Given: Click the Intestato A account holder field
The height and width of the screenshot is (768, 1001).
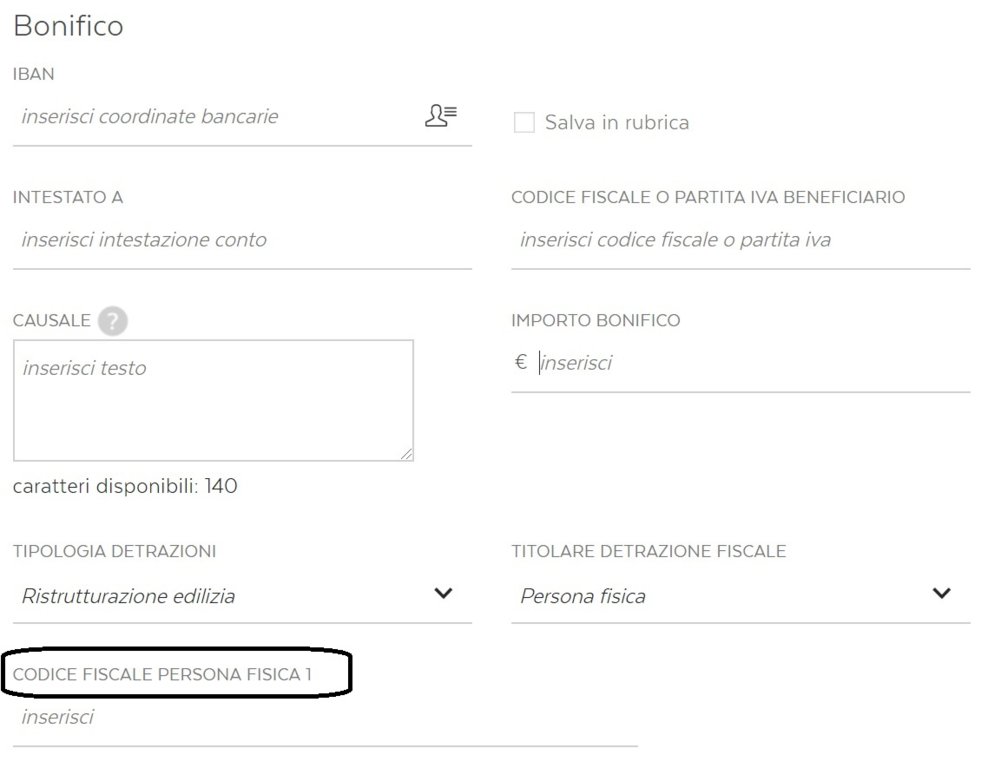Looking at the screenshot, I should [242, 240].
